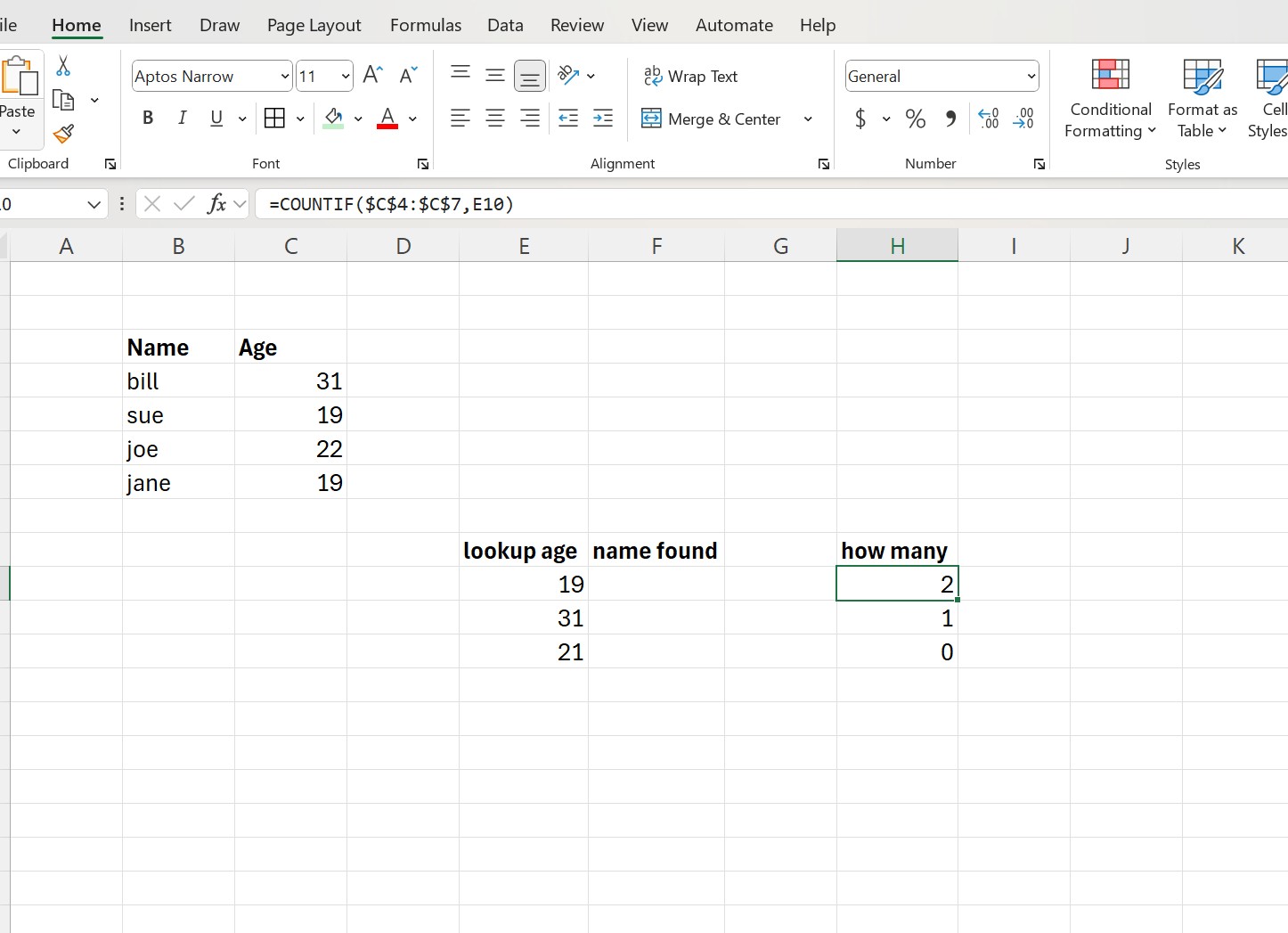This screenshot has height=933, width=1288.
Task: Open Format as Table gallery
Action: (1202, 98)
